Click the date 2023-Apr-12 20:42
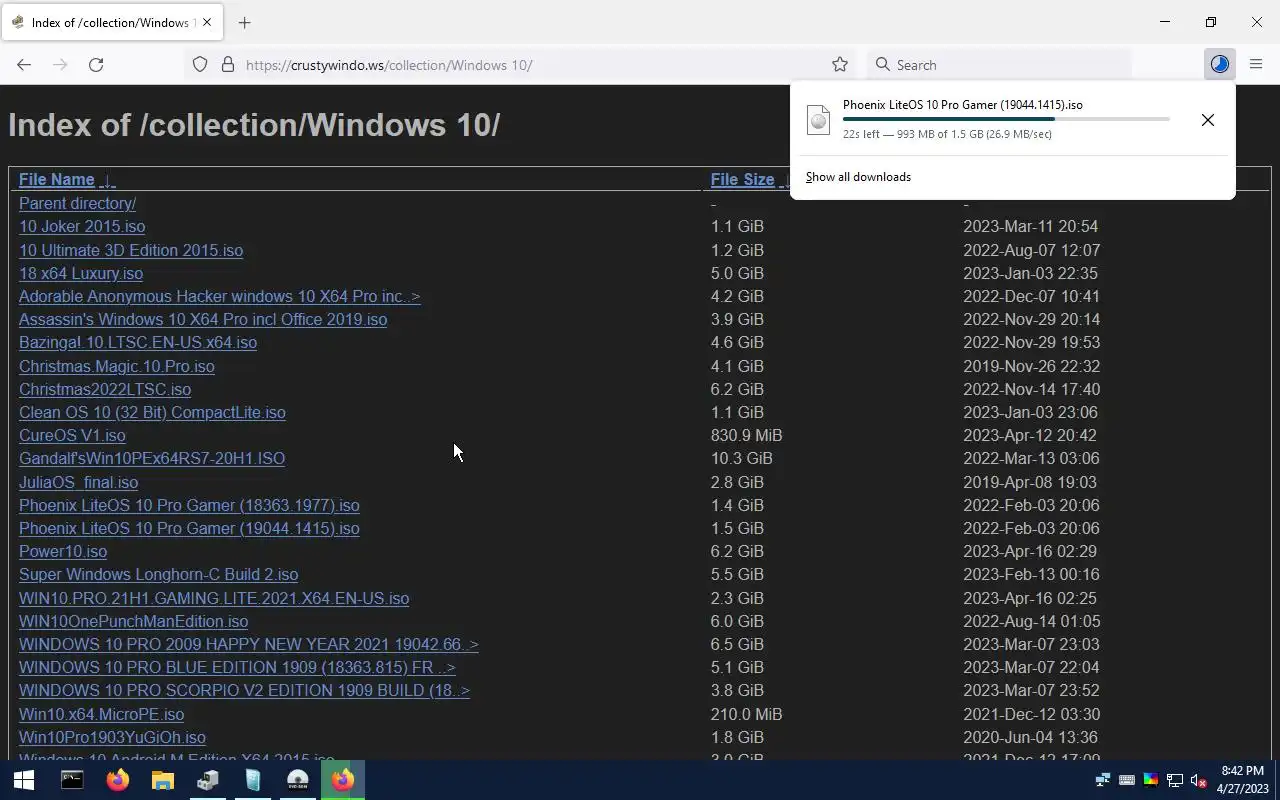Screen dimensions: 1280x800 1030,435
